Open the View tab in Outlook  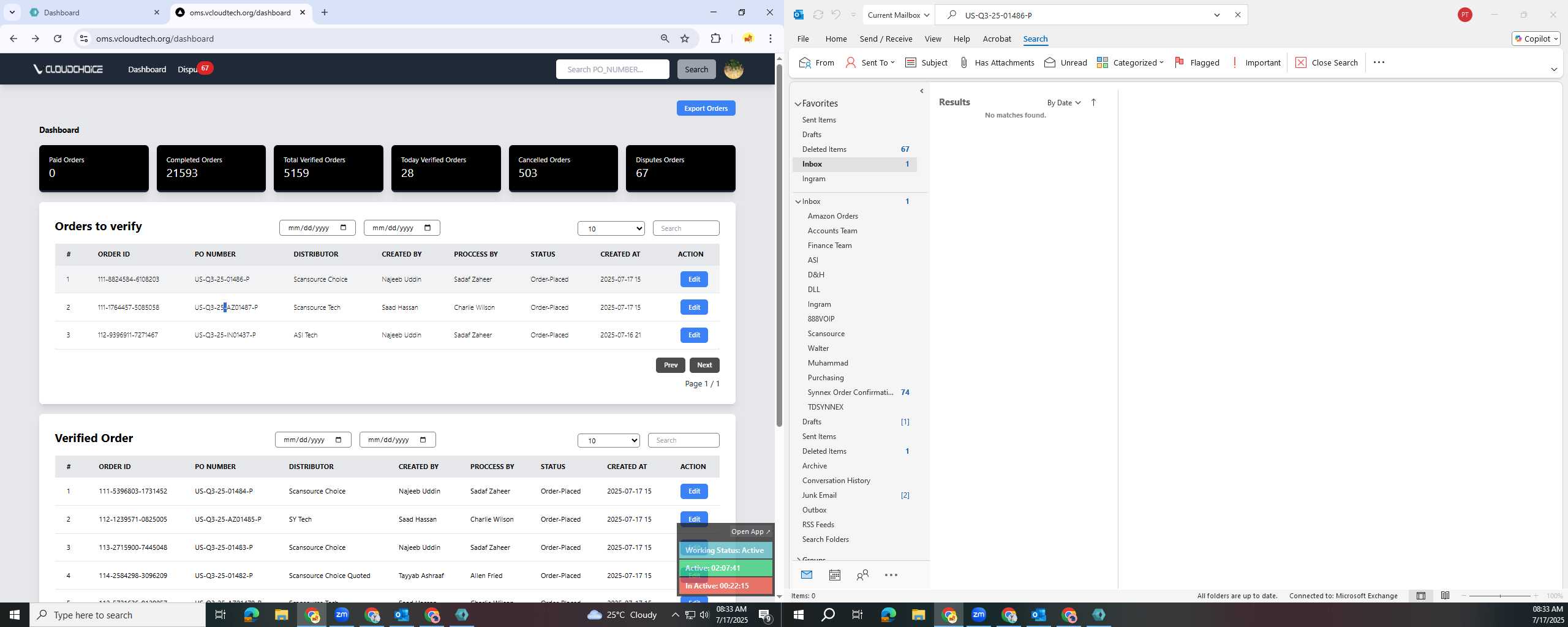(932, 39)
